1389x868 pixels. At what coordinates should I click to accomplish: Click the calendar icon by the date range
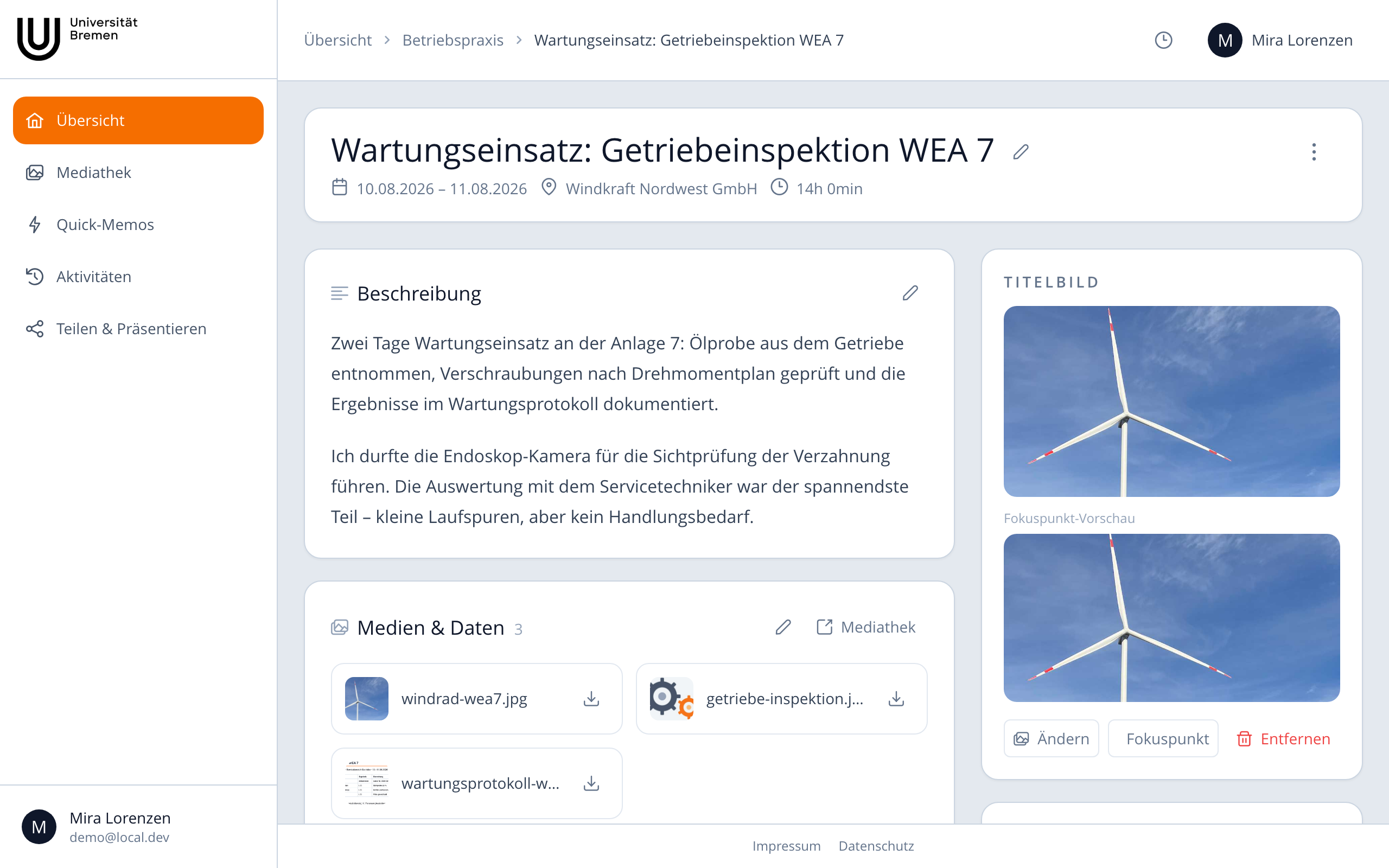340,188
